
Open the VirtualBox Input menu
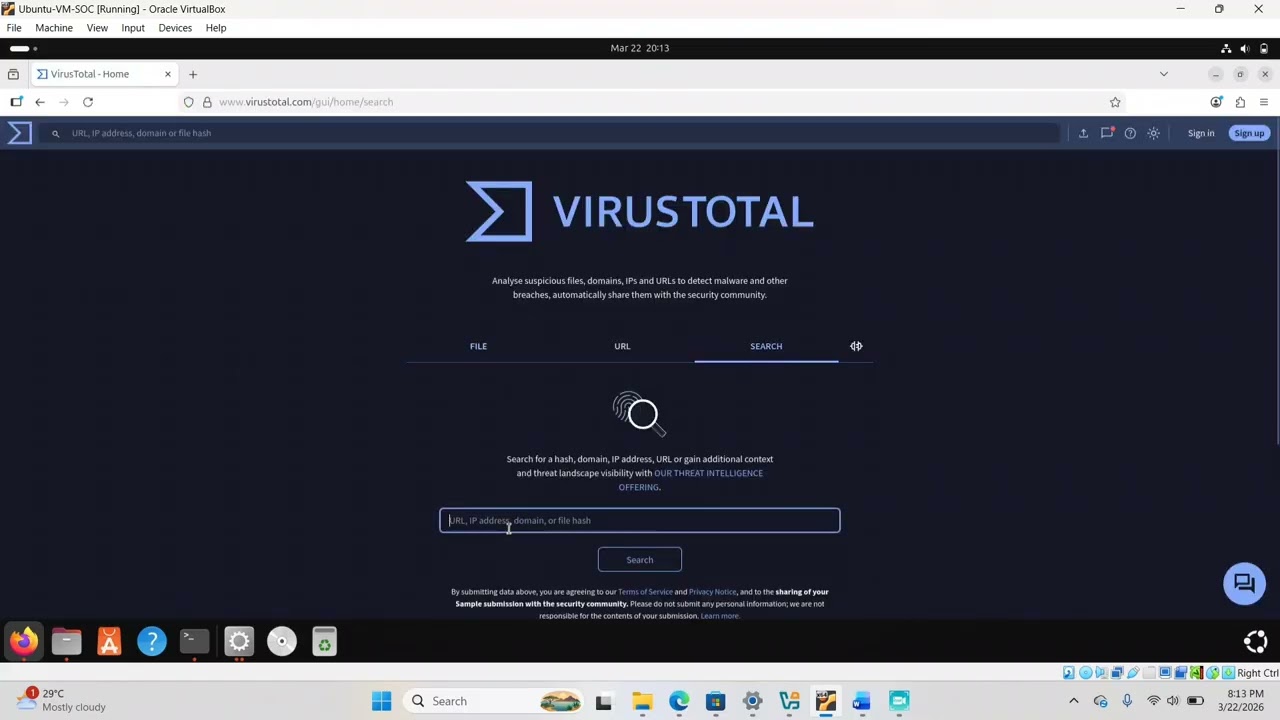click(x=133, y=28)
